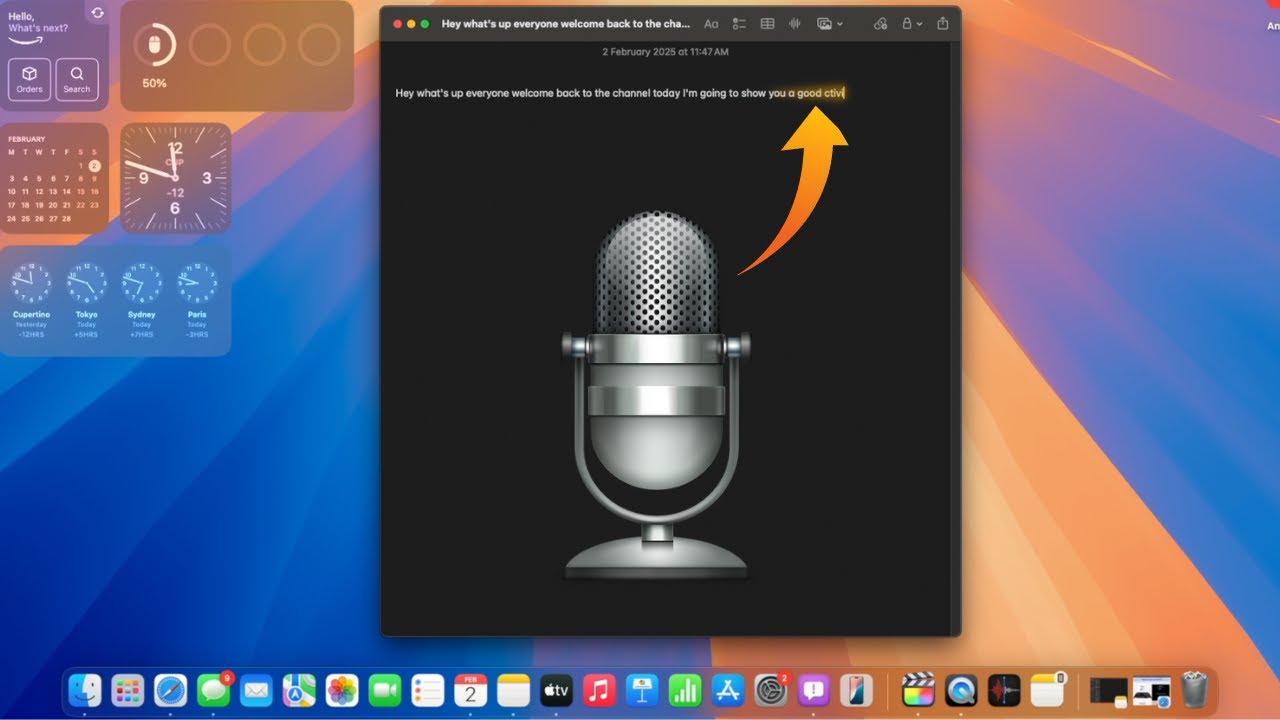Open Numbers from the dock
The width and height of the screenshot is (1280, 720).
pos(685,690)
